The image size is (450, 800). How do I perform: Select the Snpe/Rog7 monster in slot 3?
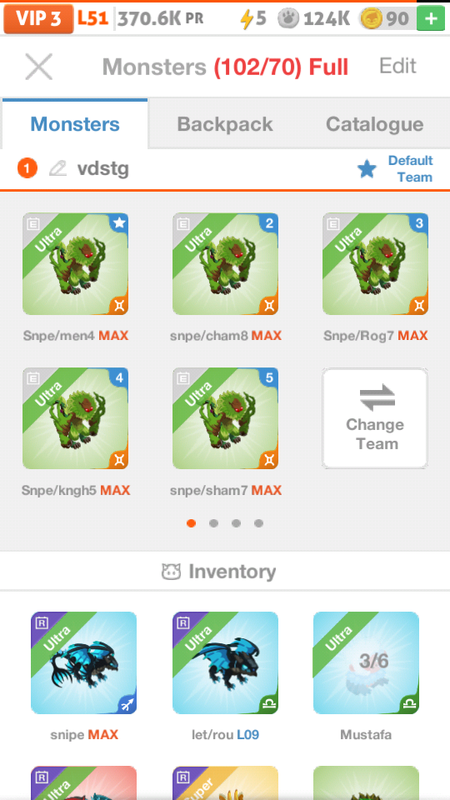click(376, 264)
